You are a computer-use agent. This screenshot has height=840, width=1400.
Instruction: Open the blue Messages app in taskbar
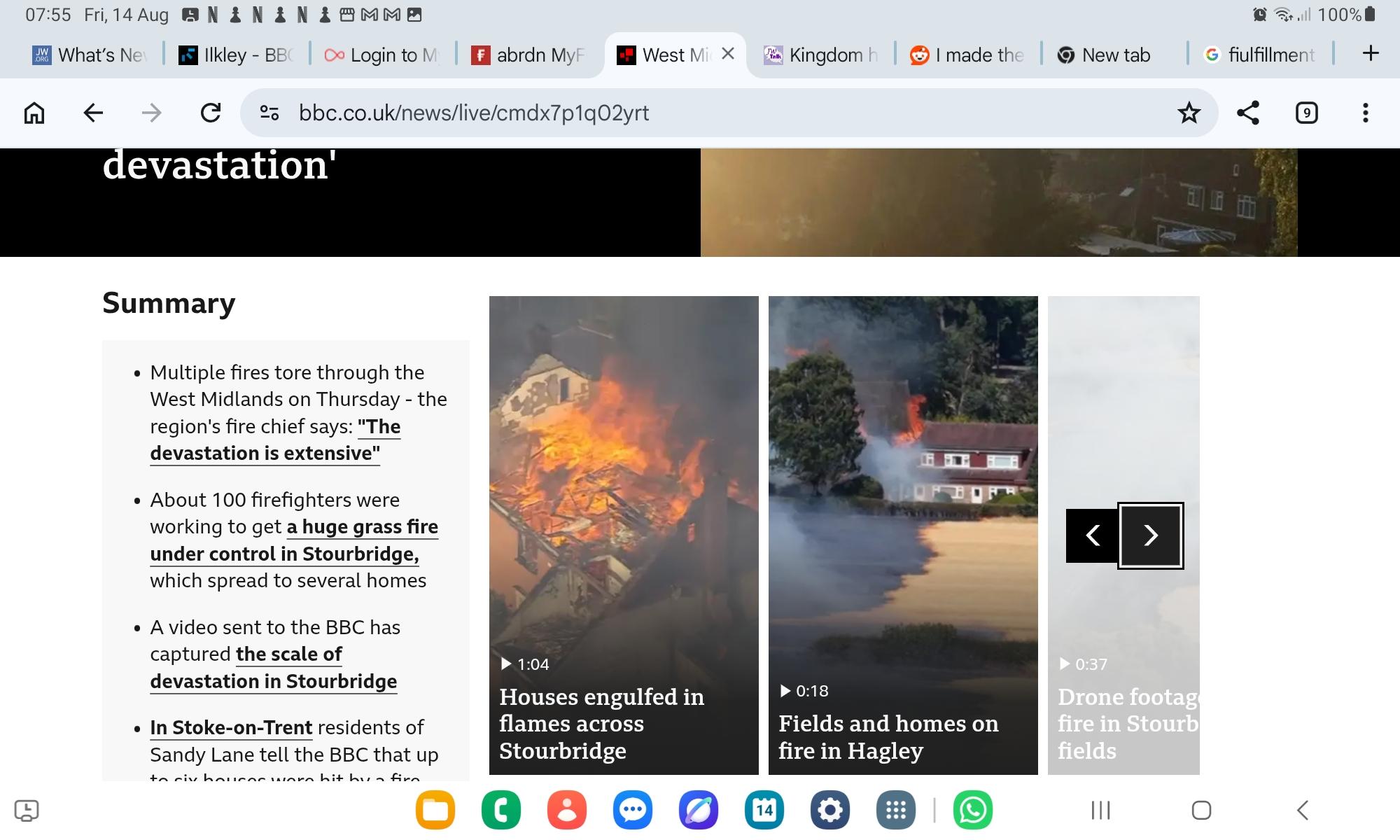click(632, 810)
